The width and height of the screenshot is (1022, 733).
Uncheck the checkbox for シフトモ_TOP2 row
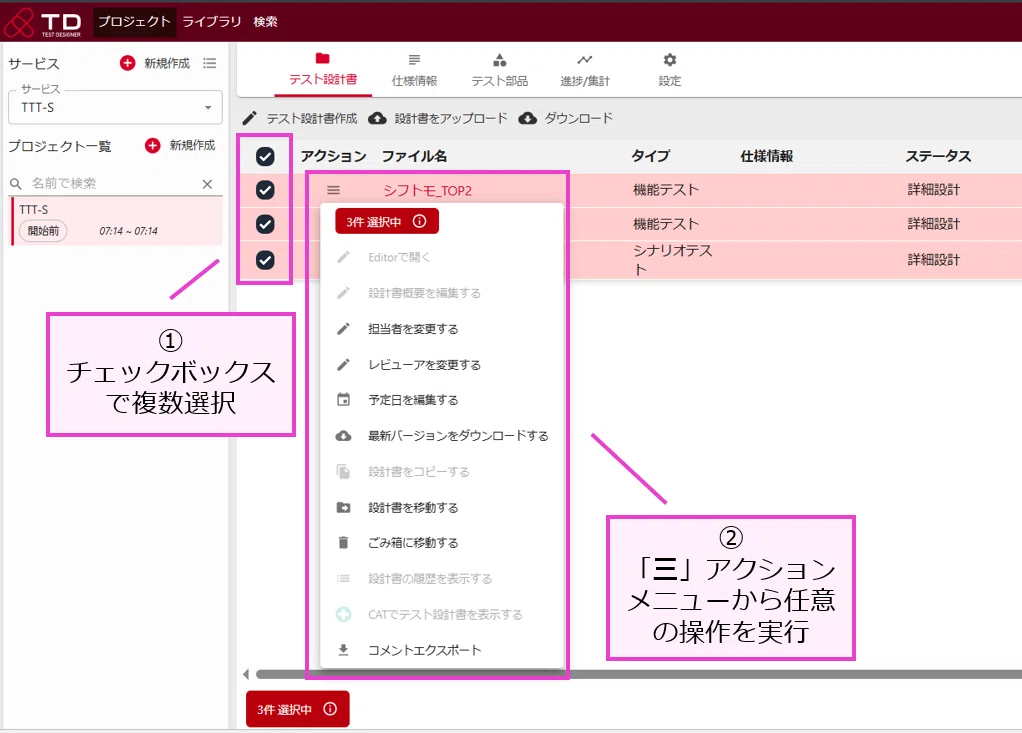[265, 190]
